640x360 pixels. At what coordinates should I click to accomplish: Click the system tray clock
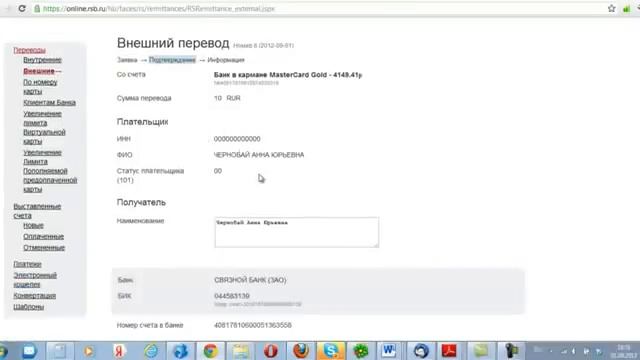pos(624,351)
